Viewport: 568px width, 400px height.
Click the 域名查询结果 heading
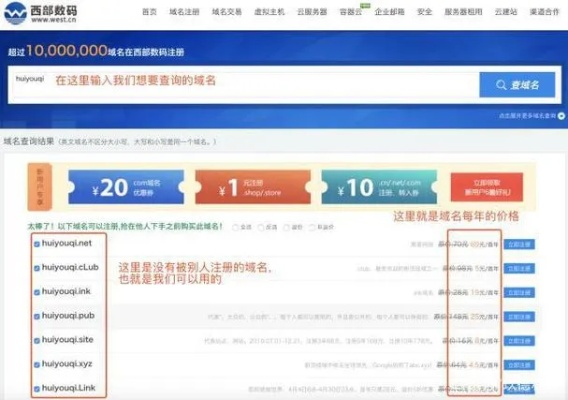pyautogui.click(x=29, y=141)
